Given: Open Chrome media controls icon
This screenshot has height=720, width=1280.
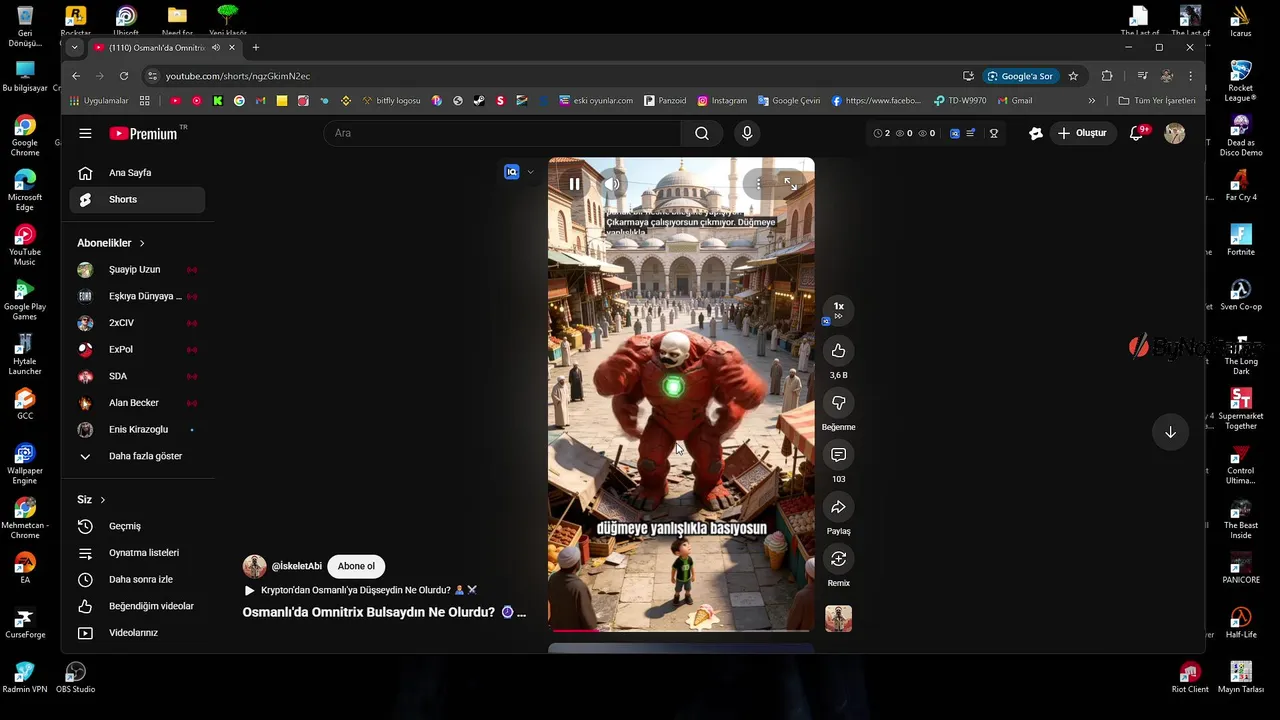Looking at the screenshot, I should pos(1142,76).
